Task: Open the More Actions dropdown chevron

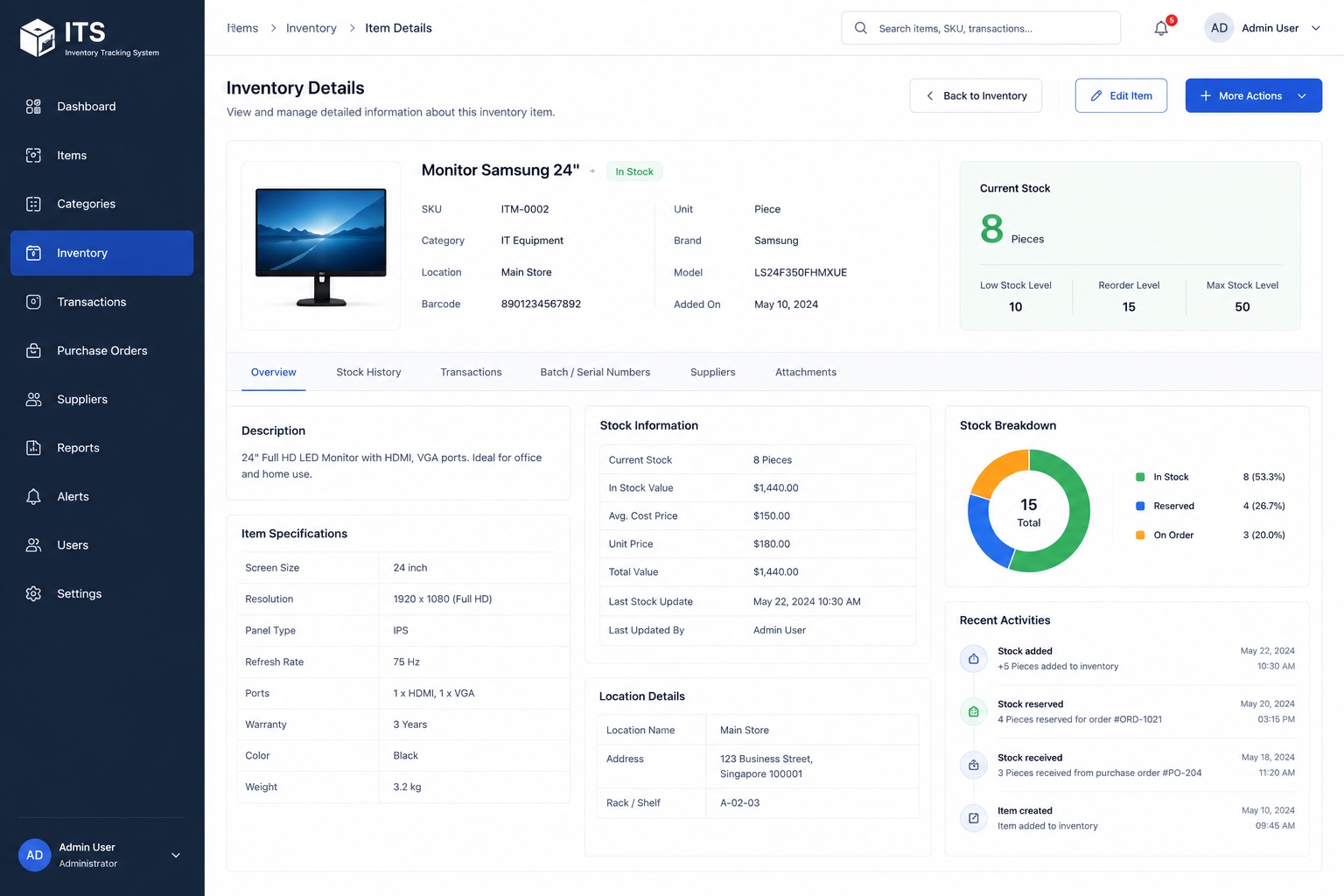Action: 1302,96
